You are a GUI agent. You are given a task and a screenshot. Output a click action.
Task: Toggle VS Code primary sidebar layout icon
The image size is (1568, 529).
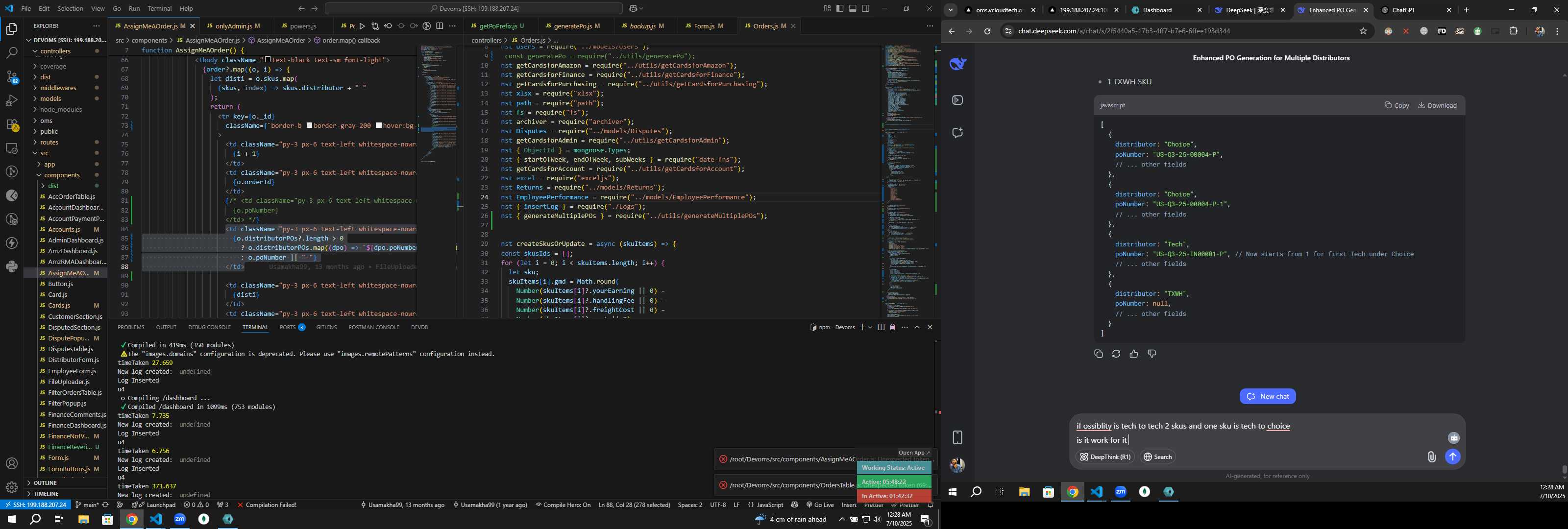pos(840,8)
